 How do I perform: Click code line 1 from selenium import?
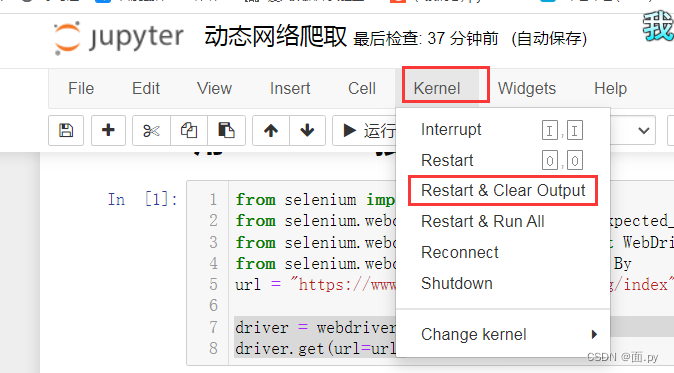click(316, 199)
